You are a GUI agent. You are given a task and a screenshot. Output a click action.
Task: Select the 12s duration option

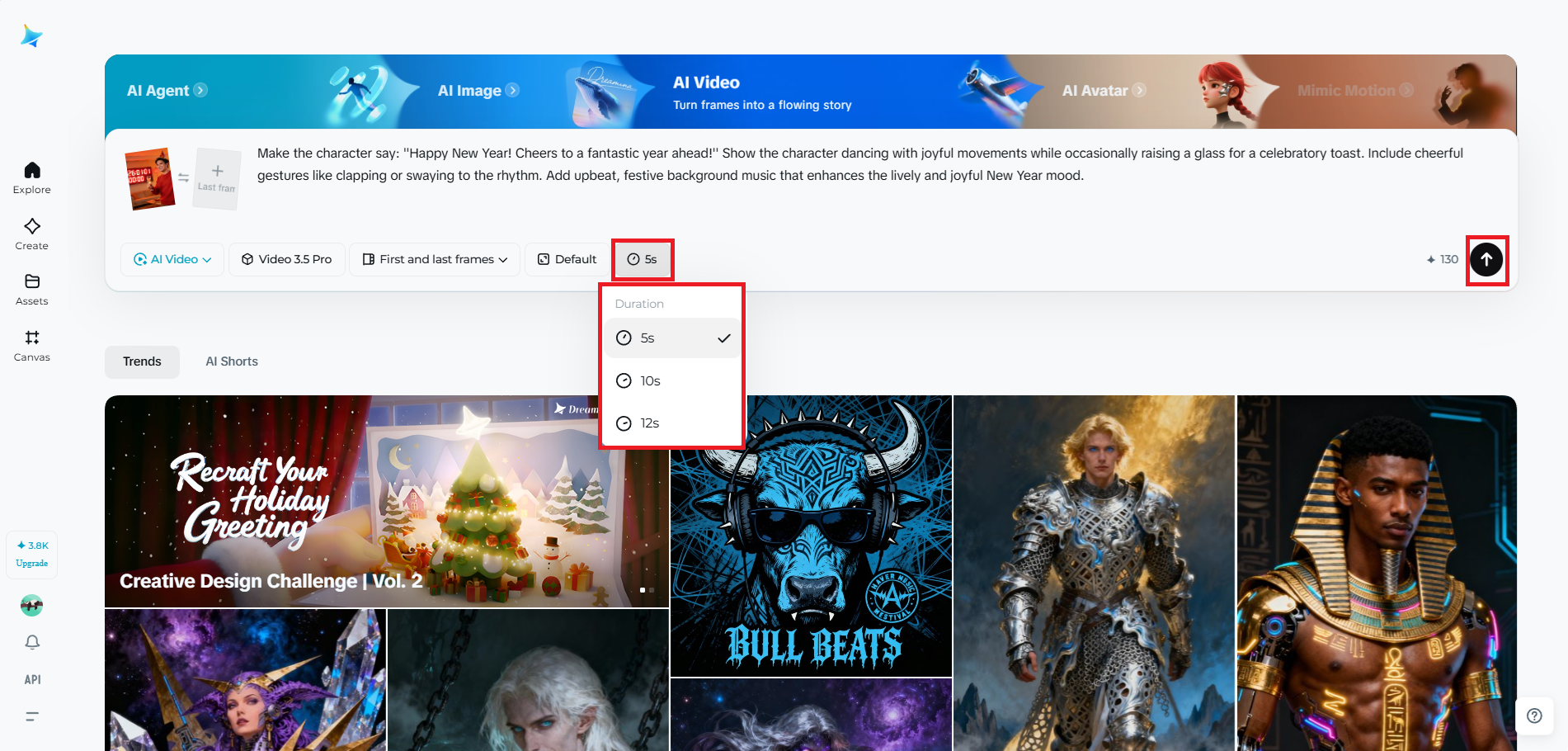tap(672, 423)
